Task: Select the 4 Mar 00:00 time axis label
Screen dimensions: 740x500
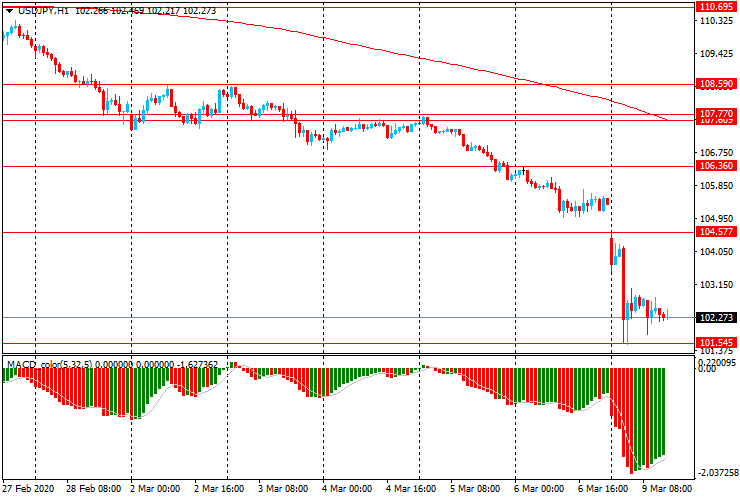Action: (x=347, y=489)
